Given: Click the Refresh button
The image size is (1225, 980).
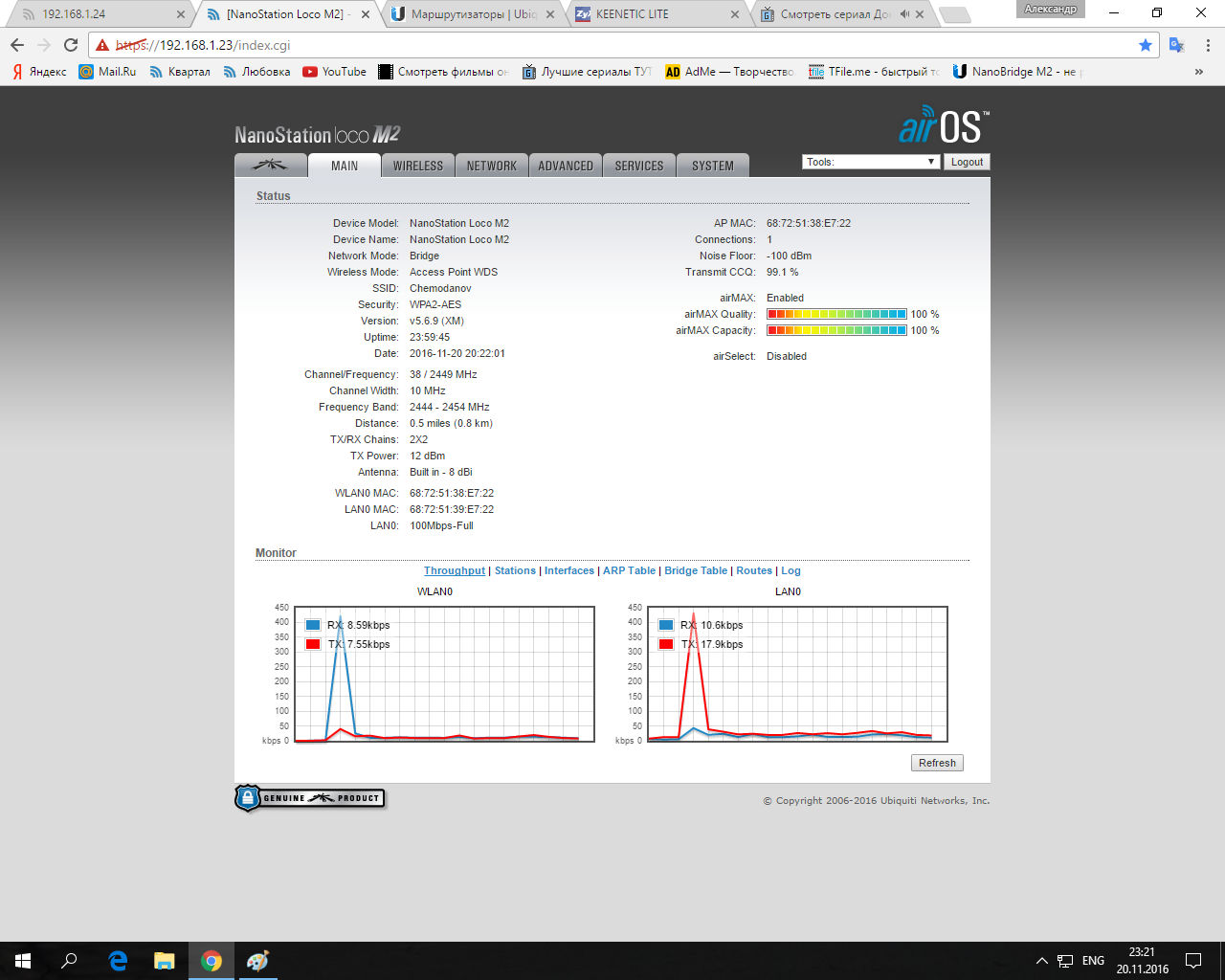Looking at the screenshot, I should [937, 763].
